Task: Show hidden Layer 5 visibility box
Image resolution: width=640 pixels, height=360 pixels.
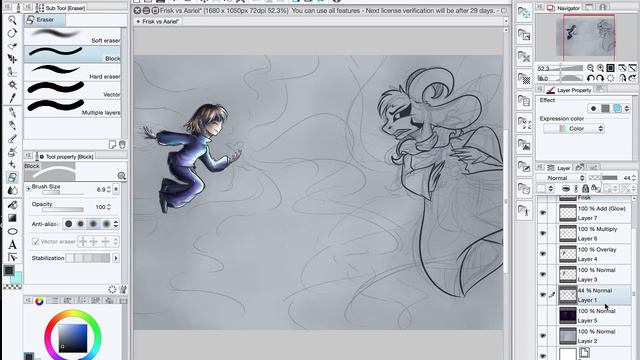Action: pyautogui.click(x=542, y=315)
